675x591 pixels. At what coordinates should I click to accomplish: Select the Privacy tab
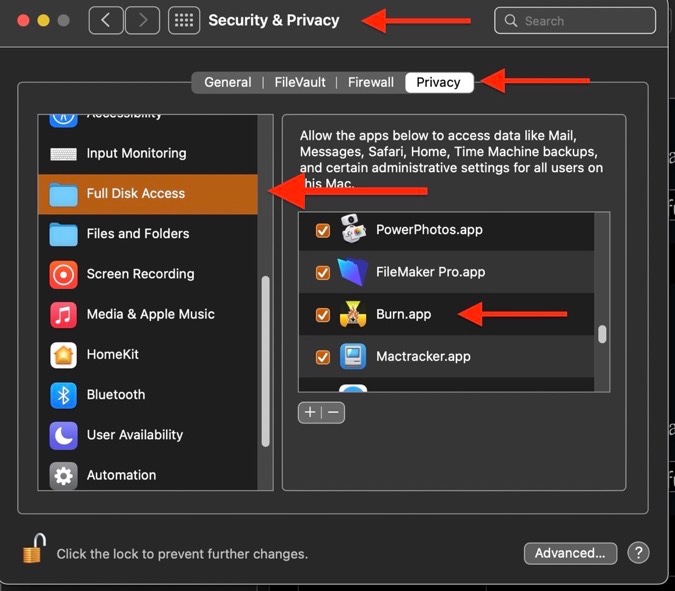(439, 82)
